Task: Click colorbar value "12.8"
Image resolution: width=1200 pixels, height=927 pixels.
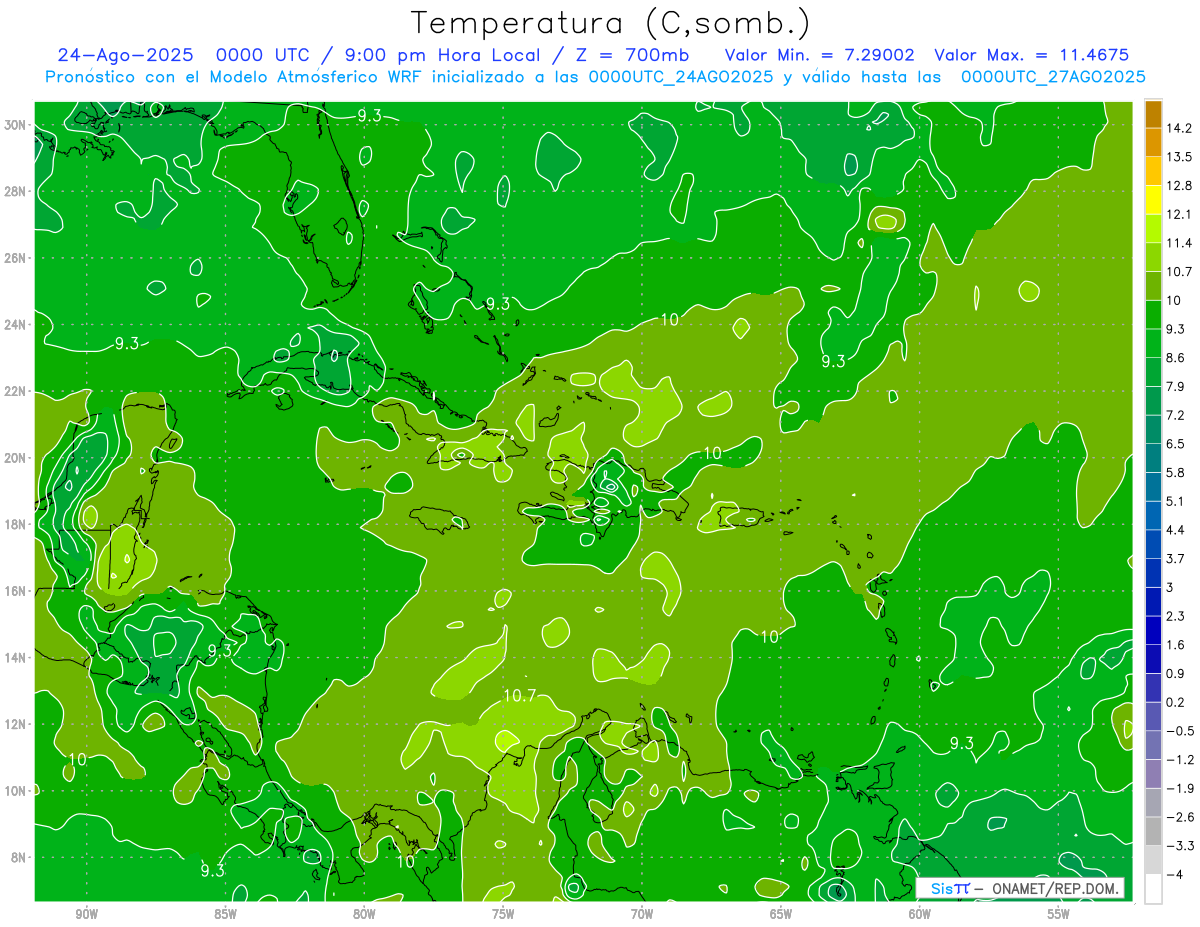Action: 1178,186
